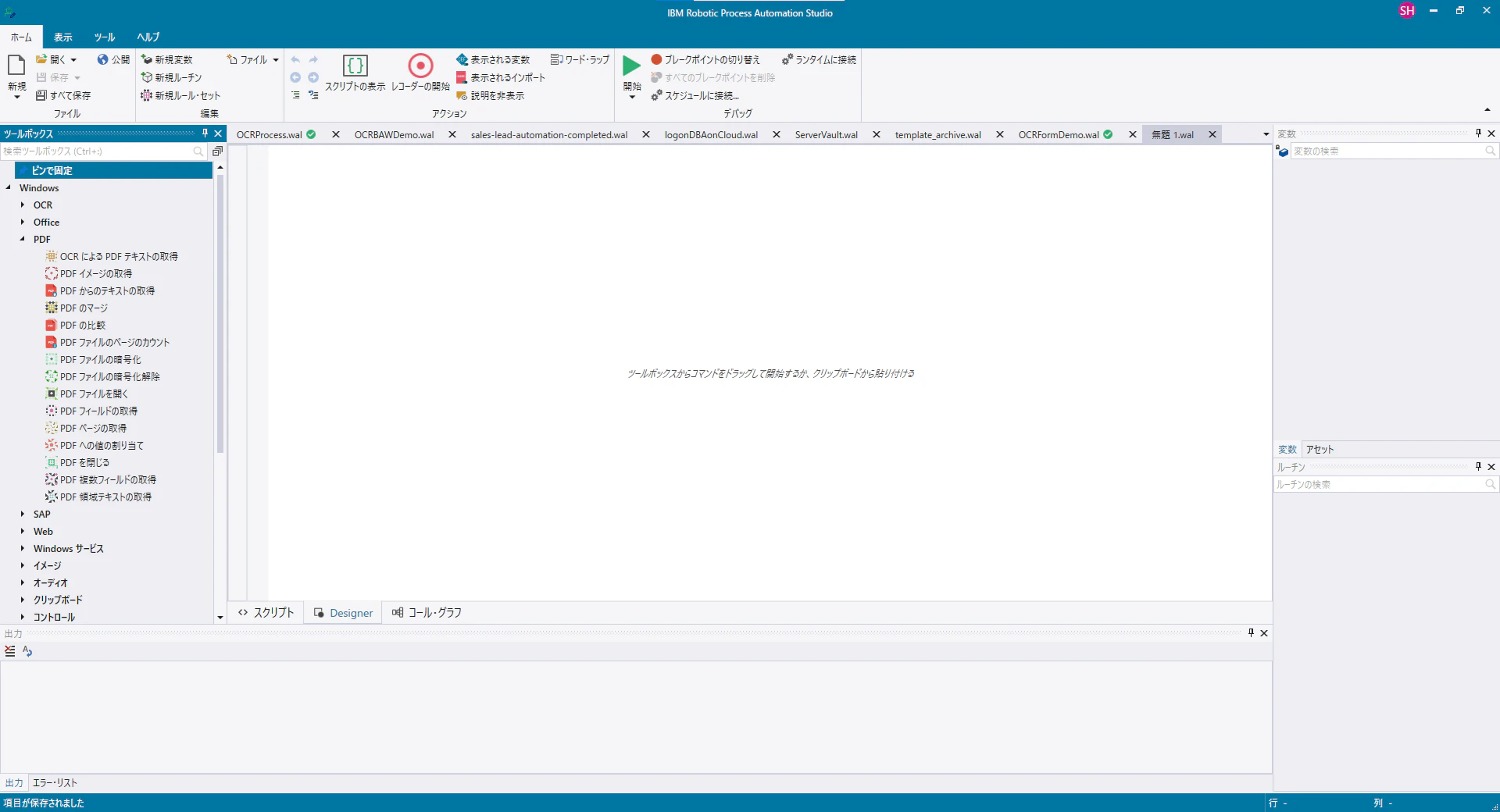Switch to the スクリプト view tab
The image size is (1500, 812).
tap(266, 613)
